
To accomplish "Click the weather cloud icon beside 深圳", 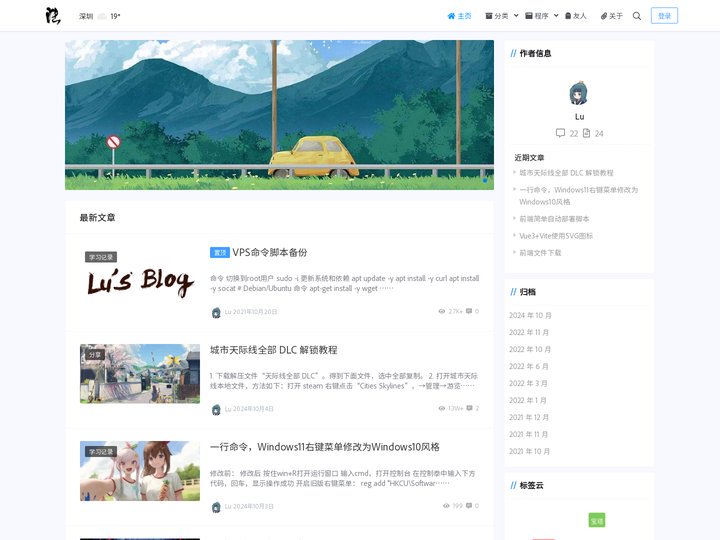I will coord(102,16).
